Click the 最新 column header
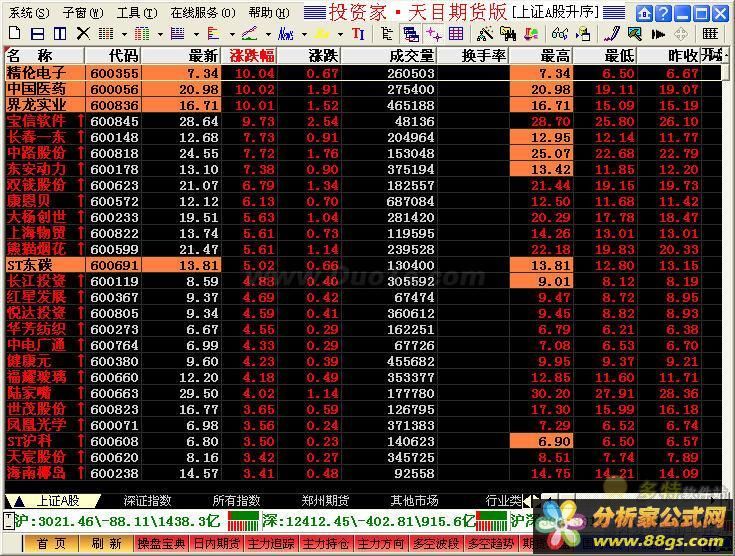 [x=181, y=56]
